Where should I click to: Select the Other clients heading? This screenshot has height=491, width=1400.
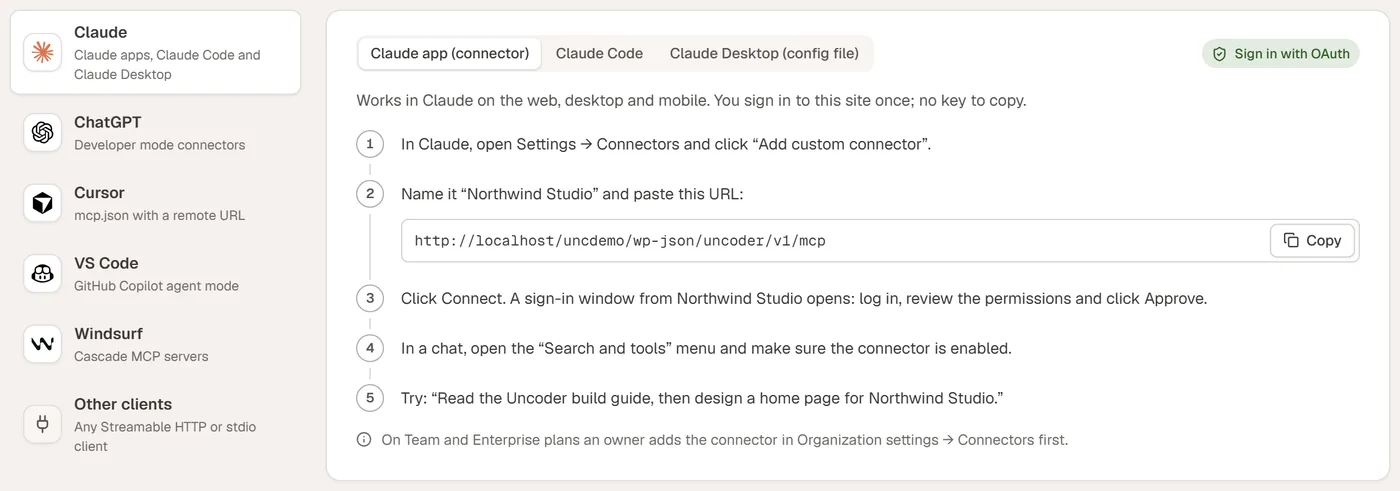(x=123, y=404)
